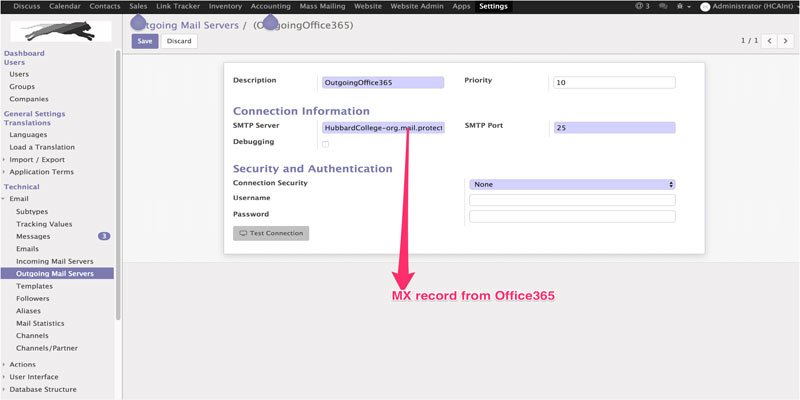Open Load a Translation

coord(42,147)
